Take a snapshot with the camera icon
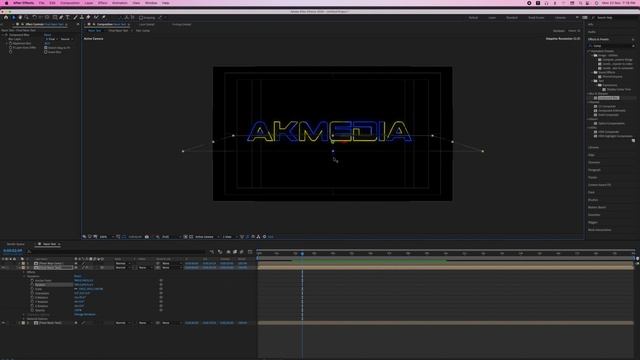Image resolution: width=640 pixels, height=360 pixels. click(147, 237)
